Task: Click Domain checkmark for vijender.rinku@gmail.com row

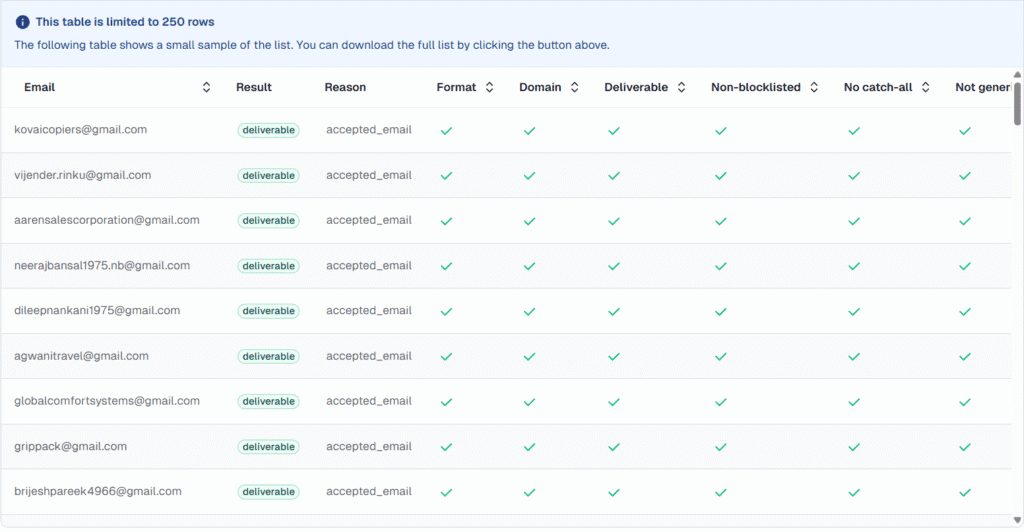Action: (x=529, y=175)
